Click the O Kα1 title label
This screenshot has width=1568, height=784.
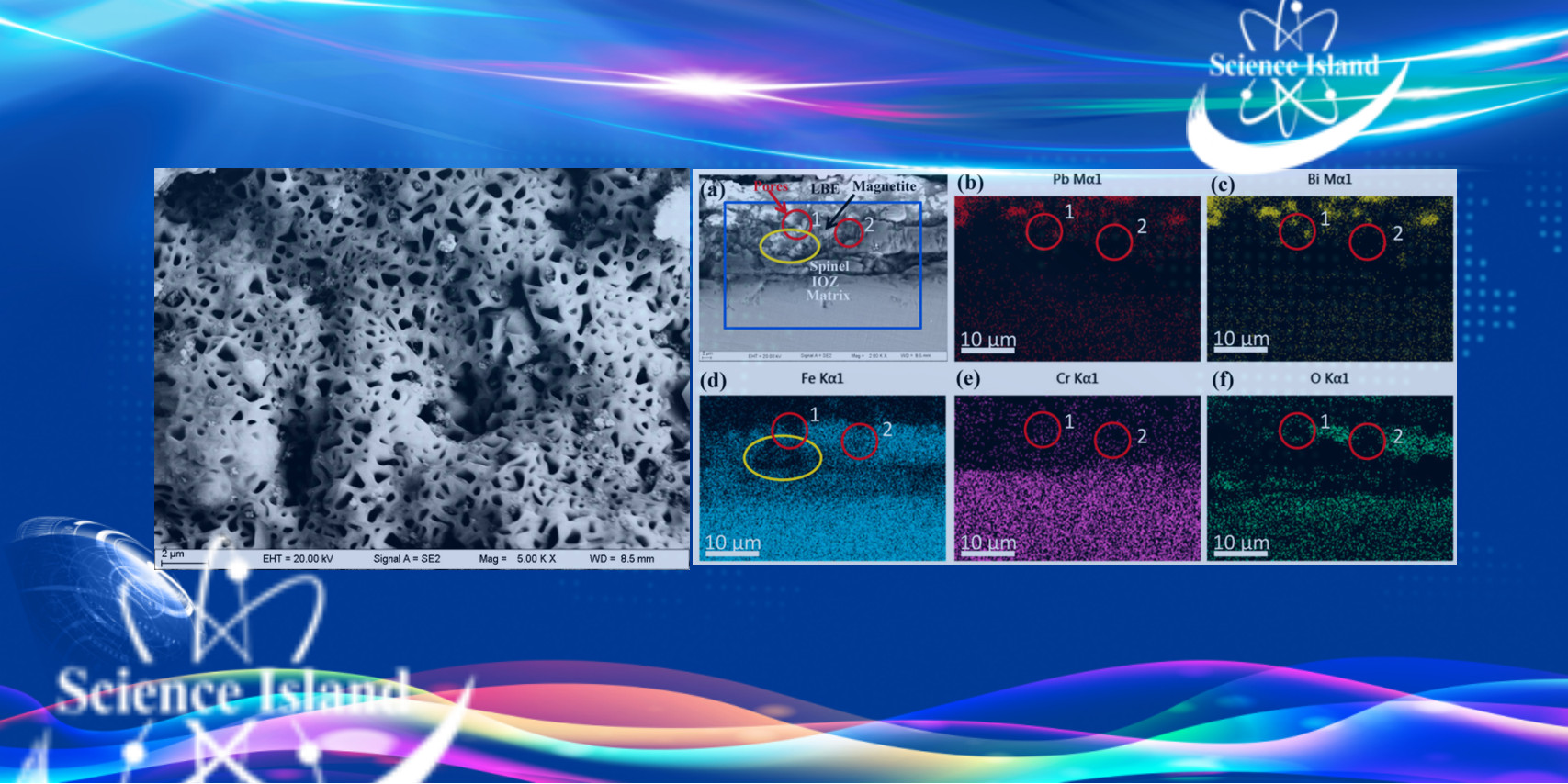point(1329,378)
